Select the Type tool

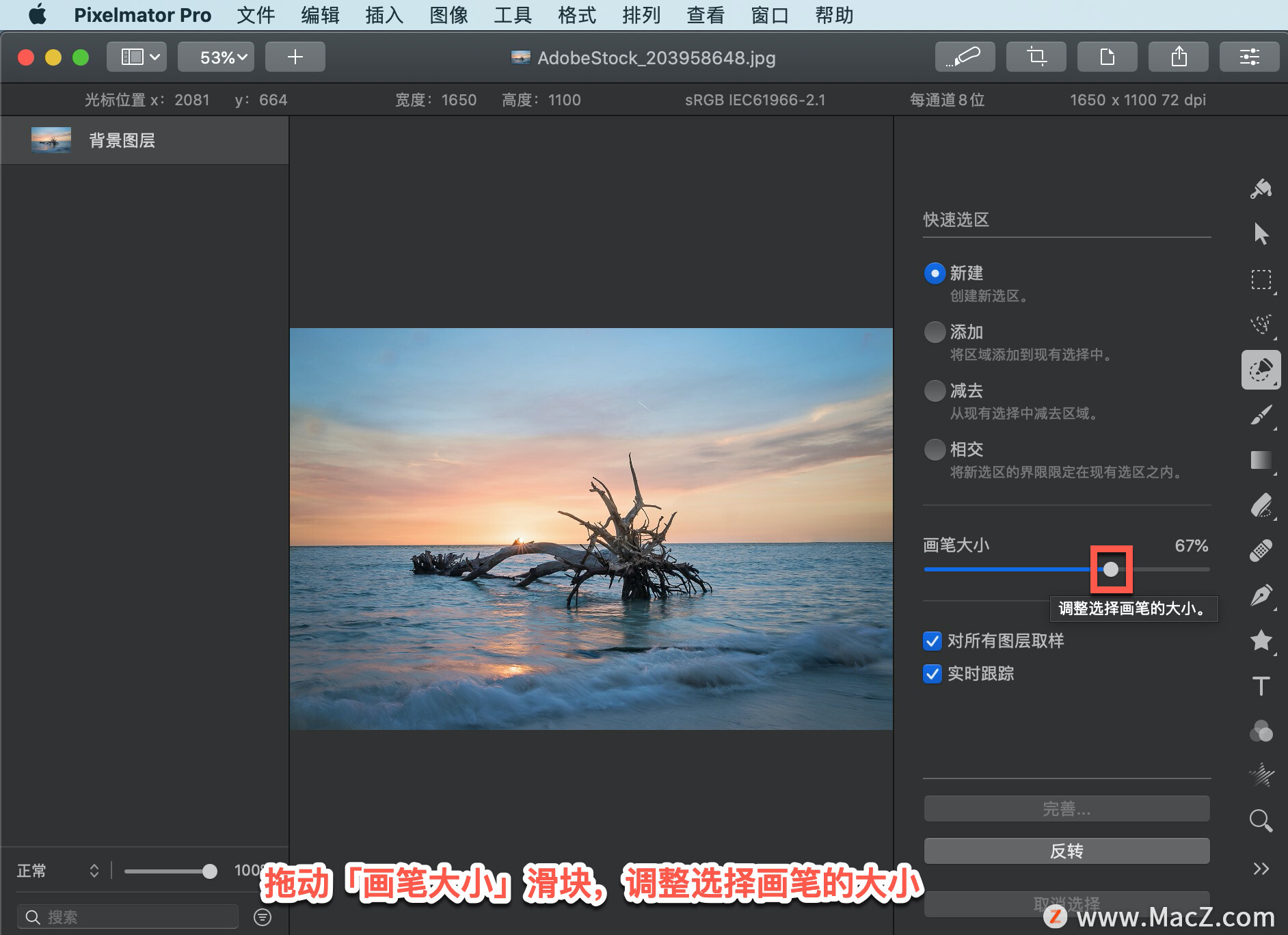[x=1262, y=686]
